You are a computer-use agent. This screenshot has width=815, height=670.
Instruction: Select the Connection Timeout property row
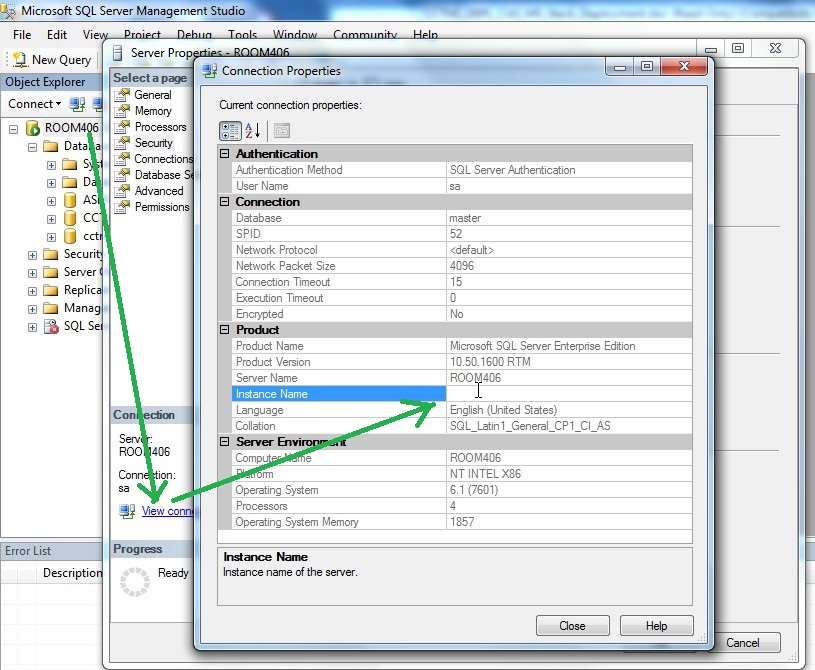click(x=462, y=282)
